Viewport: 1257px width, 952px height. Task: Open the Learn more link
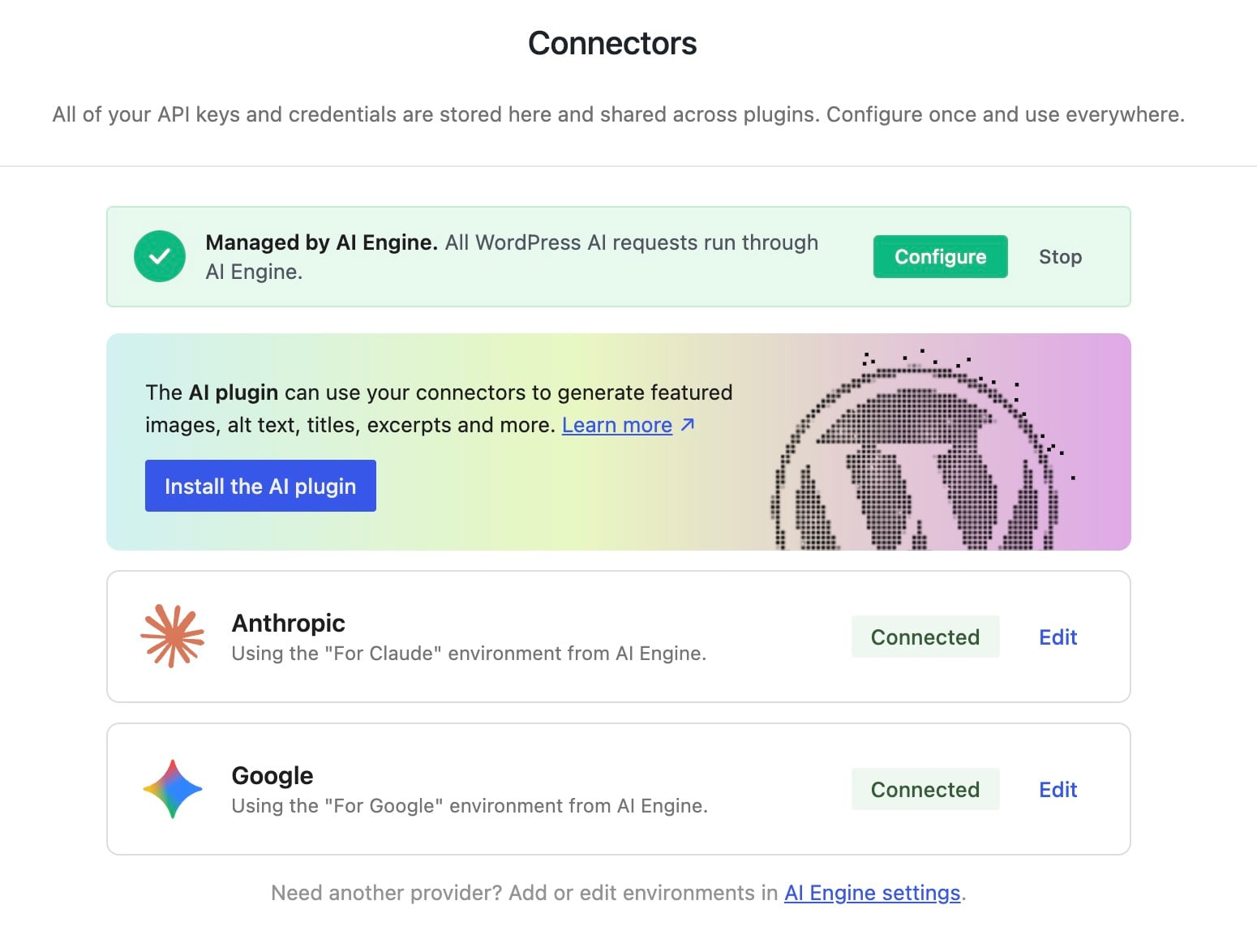click(617, 424)
